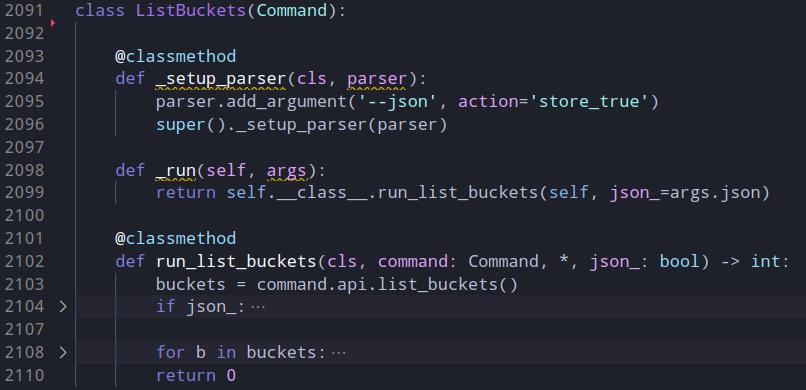This screenshot has width=806, height=390.
Task: Click @classmethod decorator on line 2093
Action: coord(175,56)
